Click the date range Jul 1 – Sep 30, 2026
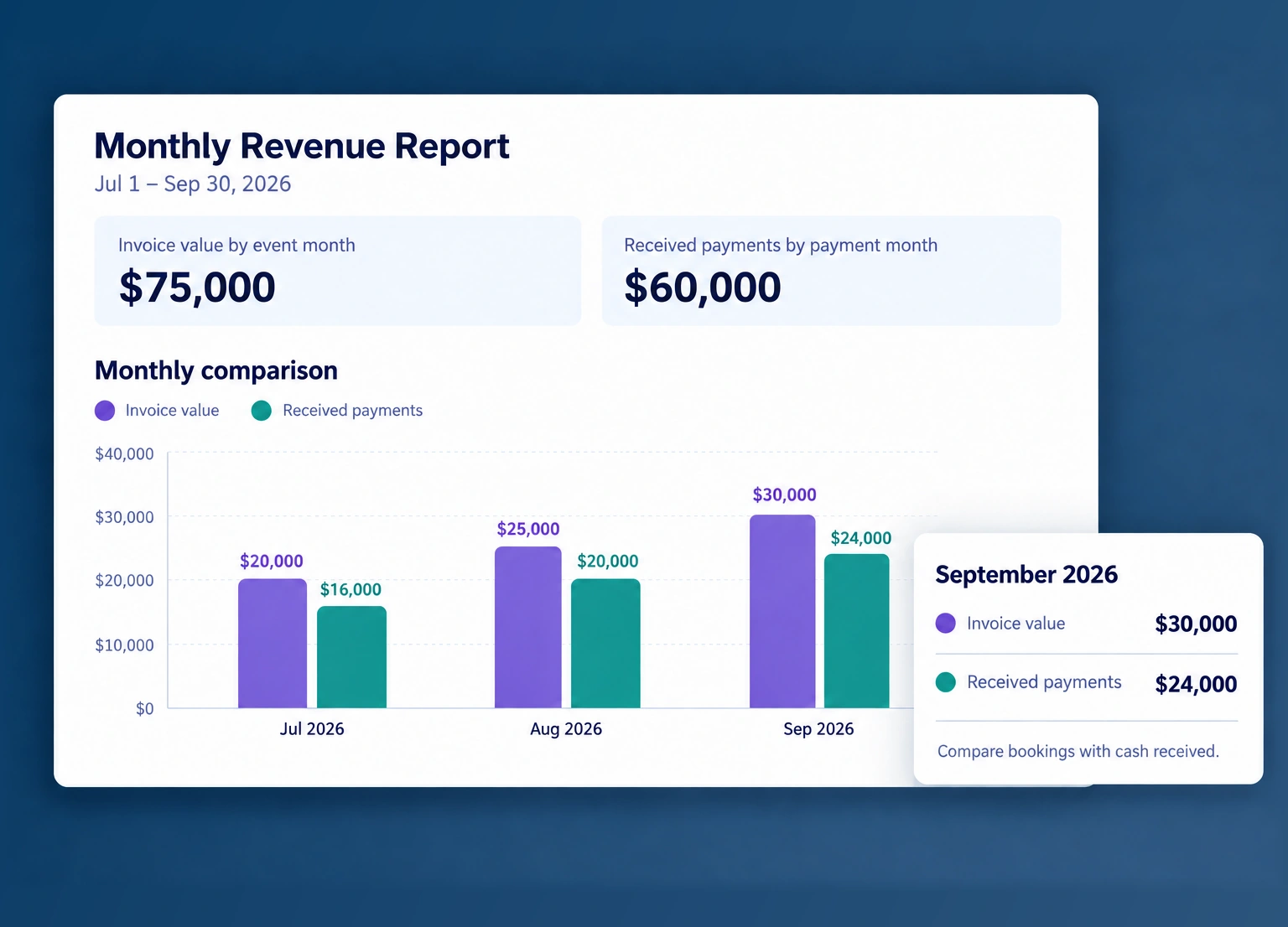 (193, 184)
